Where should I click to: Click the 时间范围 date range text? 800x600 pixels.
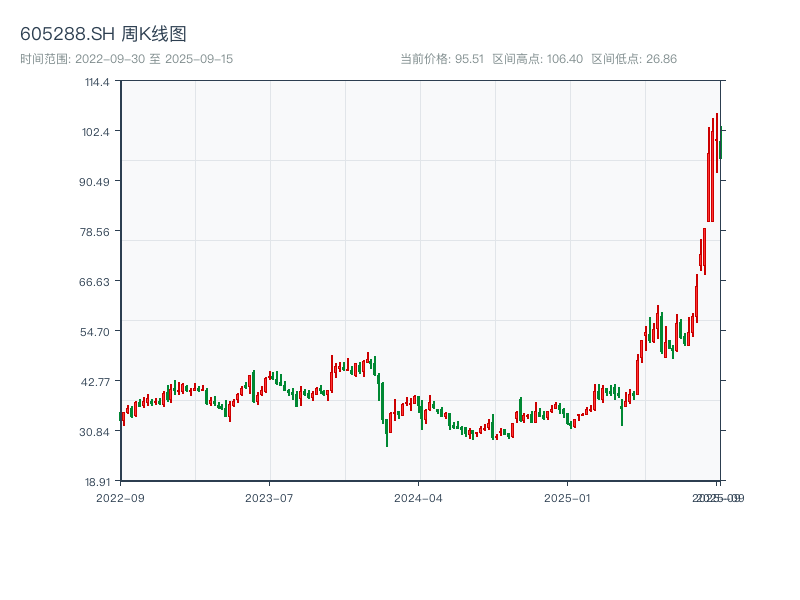pos(127,59)
